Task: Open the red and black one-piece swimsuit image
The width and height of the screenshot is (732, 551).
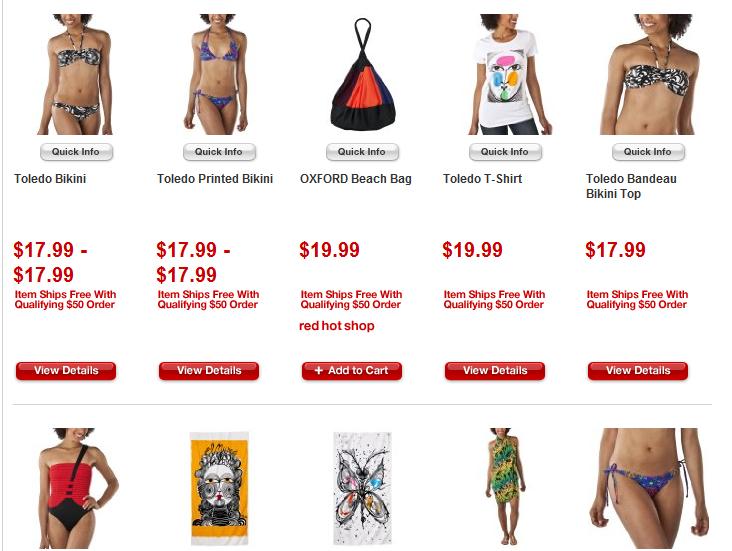Action: pyautogui.click(x=78, y=488)
